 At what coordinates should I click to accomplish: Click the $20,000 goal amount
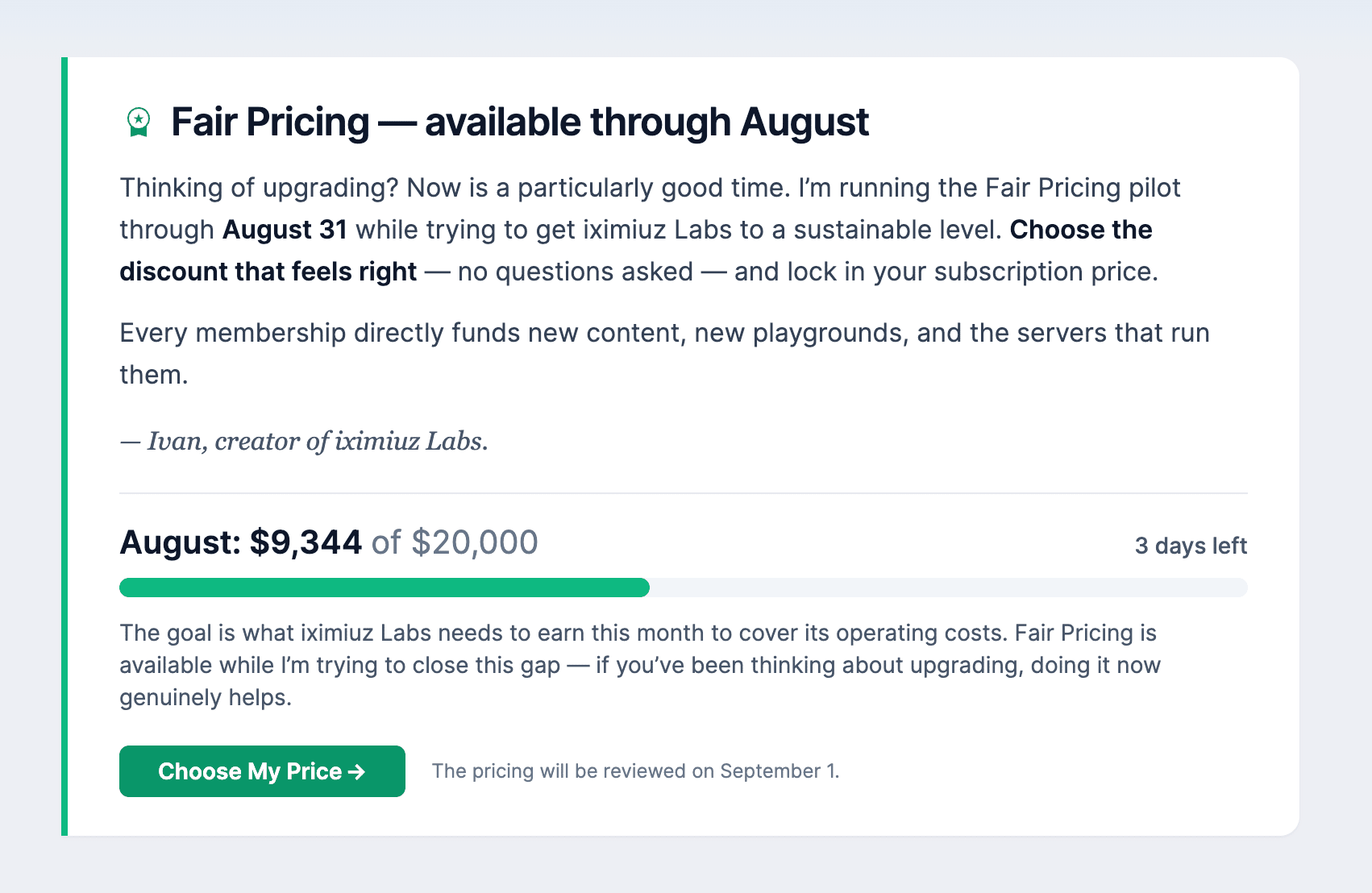pos(475,542)
